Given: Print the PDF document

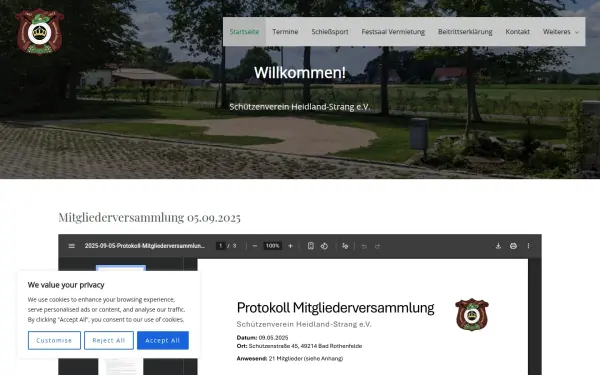Looking at the screenshot, I should tap(514, 246).
